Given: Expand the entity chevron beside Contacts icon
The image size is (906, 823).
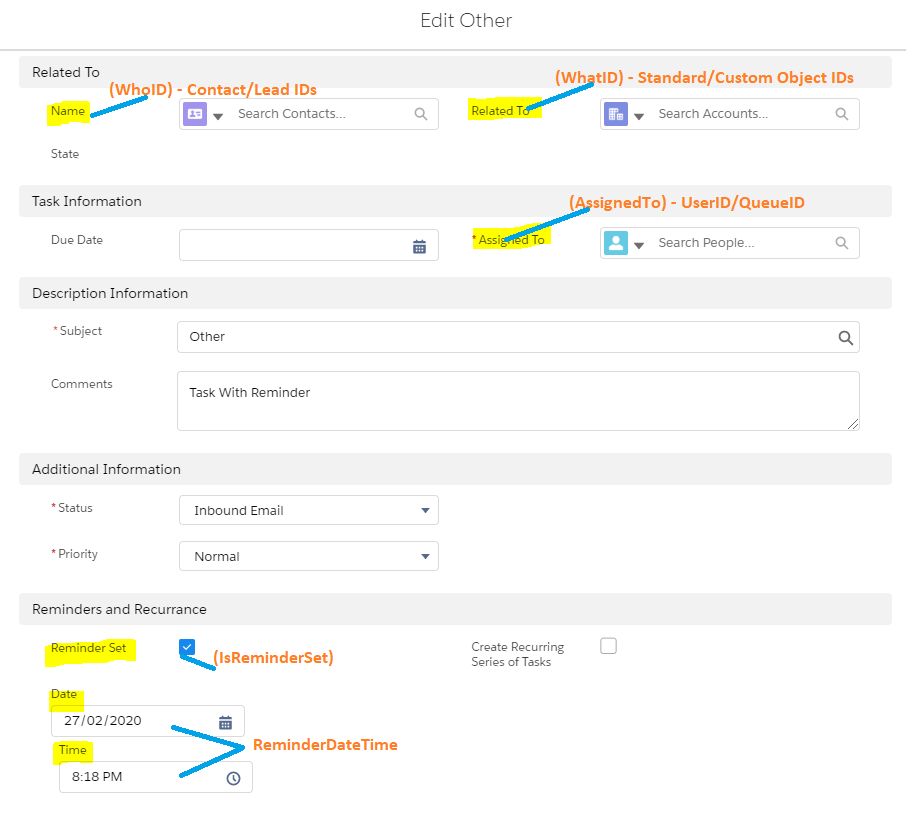Looking at the screenshot, I should tap(220, 114).
